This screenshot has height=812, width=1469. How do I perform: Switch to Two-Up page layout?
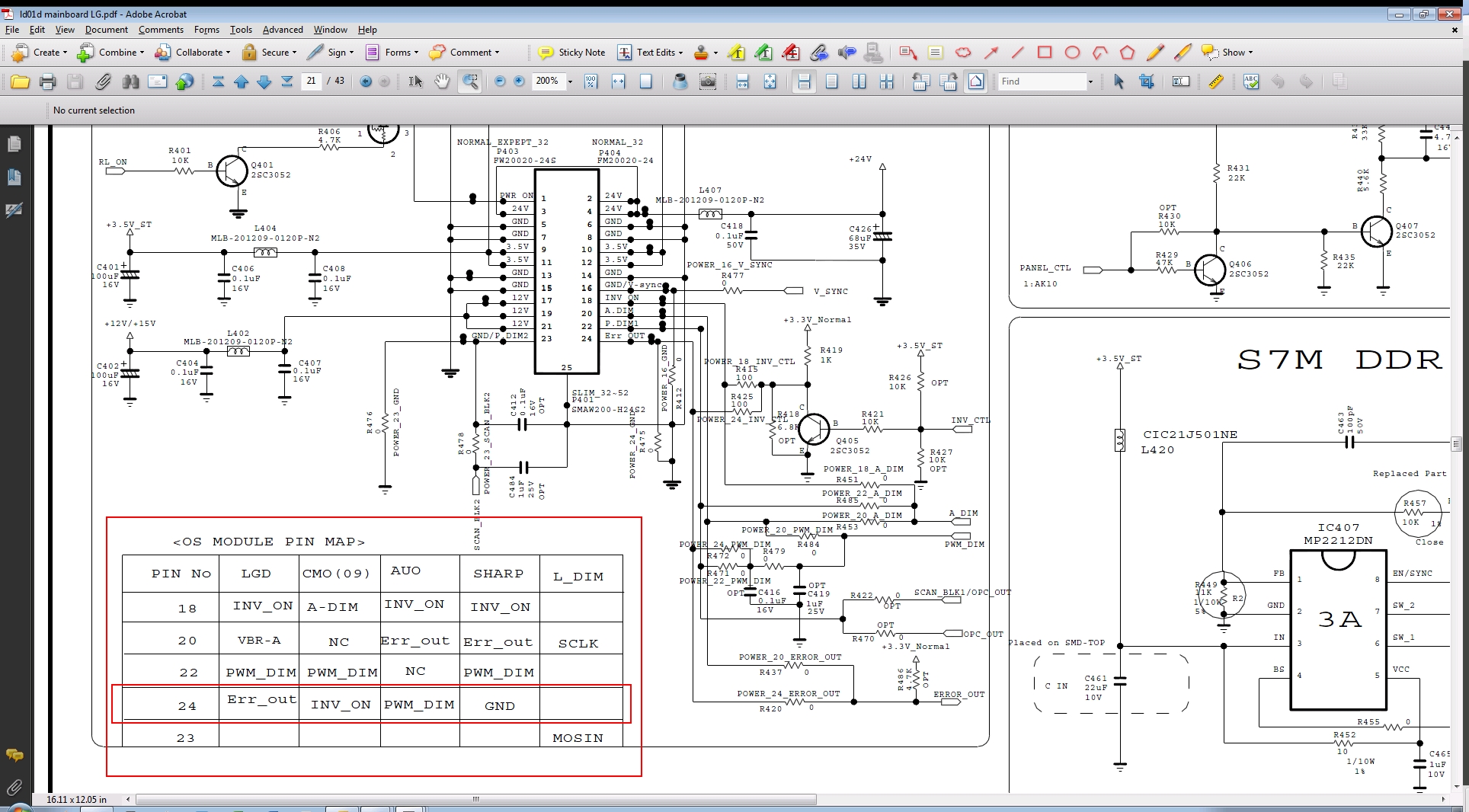click(859, 82)
